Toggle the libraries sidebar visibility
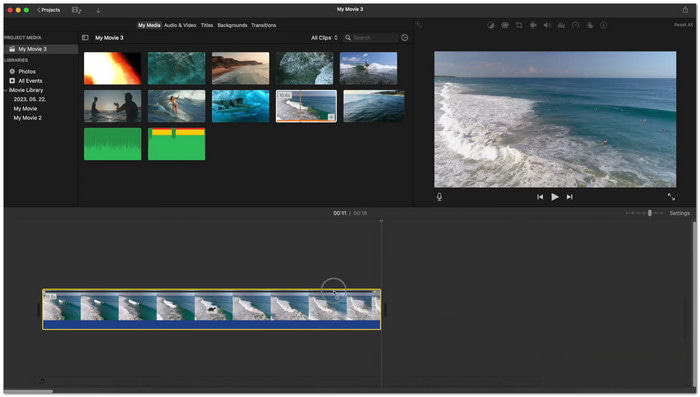The width and height of the screenshot is (700, 397). point(85,38)
